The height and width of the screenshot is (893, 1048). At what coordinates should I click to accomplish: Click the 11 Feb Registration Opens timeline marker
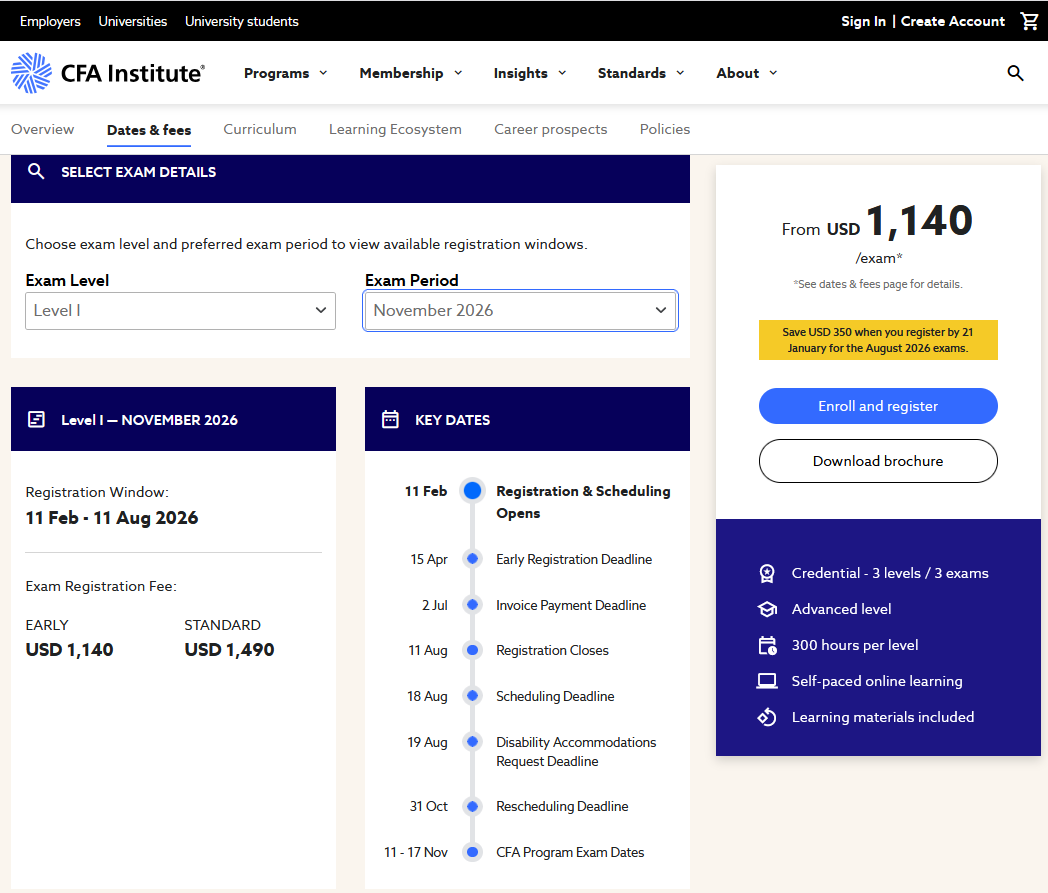pos(473,491)
